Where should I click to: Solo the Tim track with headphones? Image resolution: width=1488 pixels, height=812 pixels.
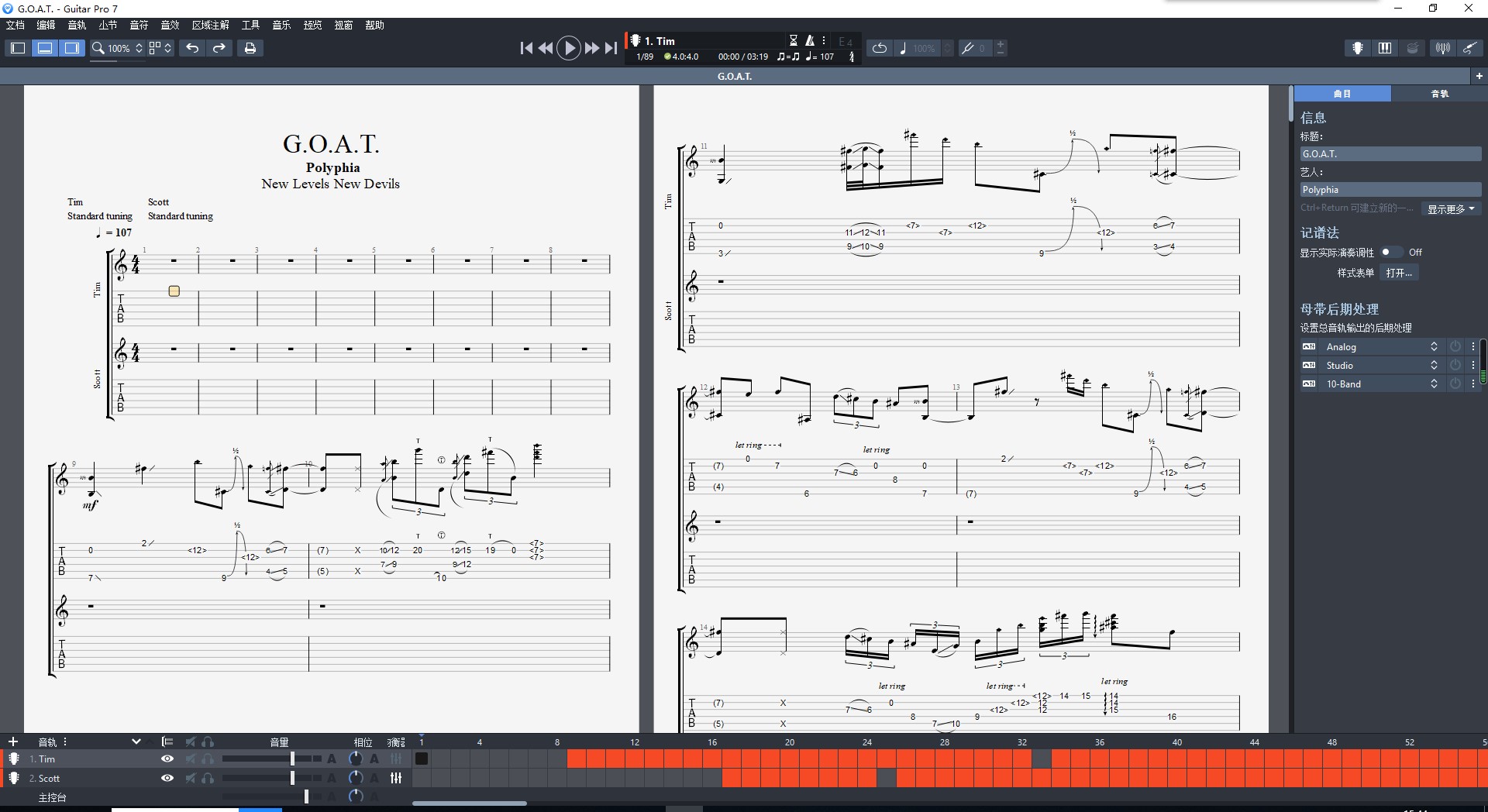click(208, 759)
